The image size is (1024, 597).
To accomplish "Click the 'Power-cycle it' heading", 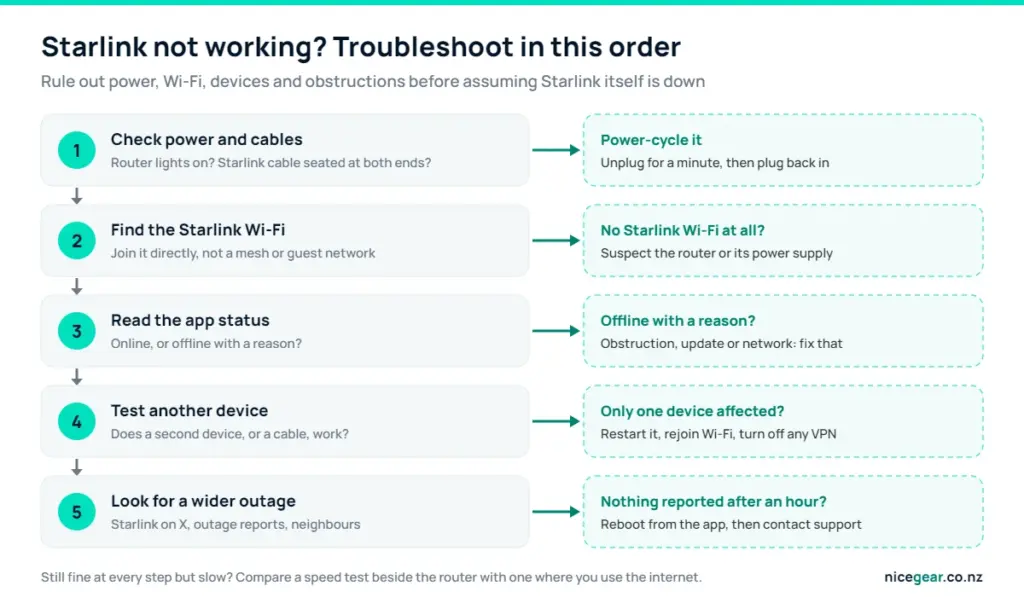I will click(651, 140).
